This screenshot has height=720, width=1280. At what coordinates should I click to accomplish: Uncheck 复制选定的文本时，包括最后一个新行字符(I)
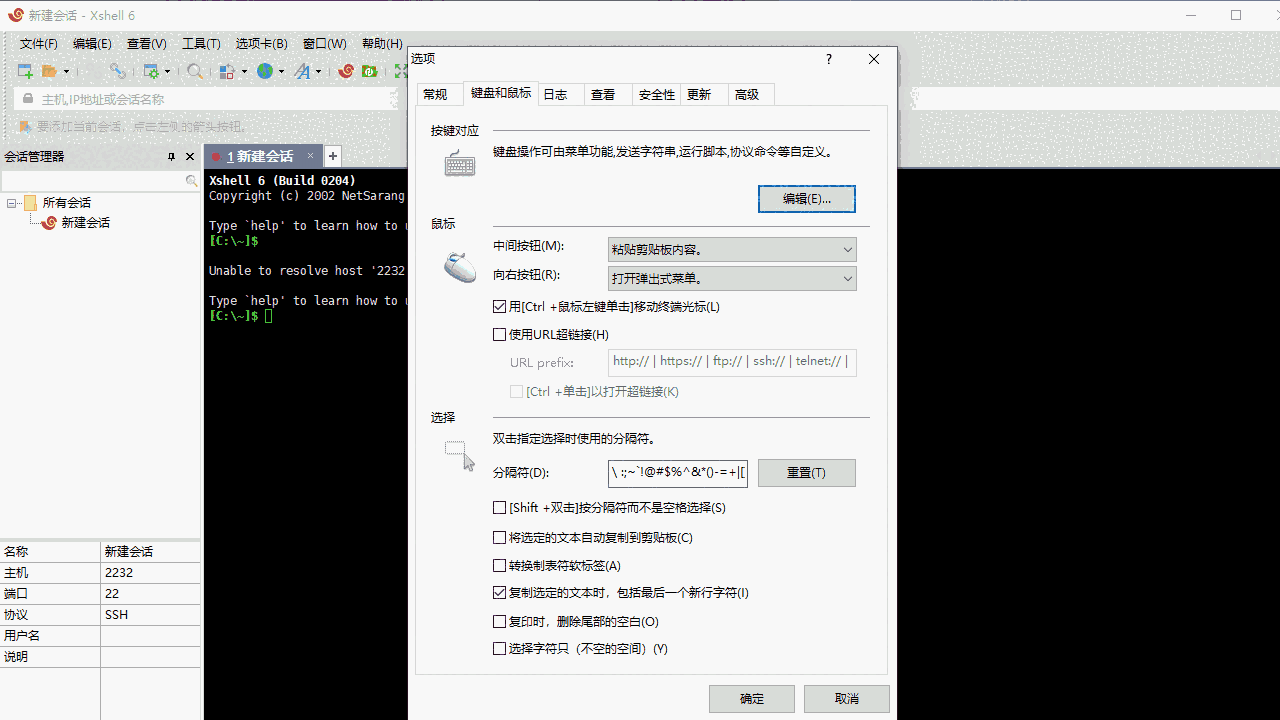[500, 592]
